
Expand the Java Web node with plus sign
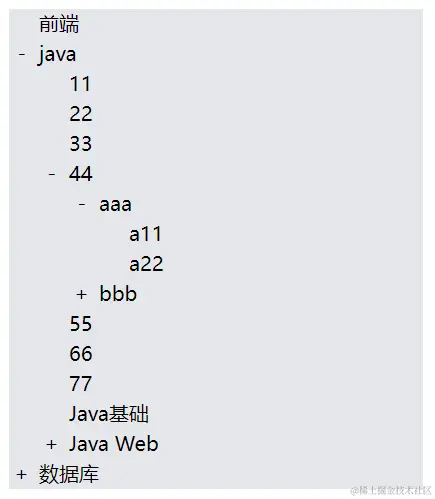(x=51, y=444)
